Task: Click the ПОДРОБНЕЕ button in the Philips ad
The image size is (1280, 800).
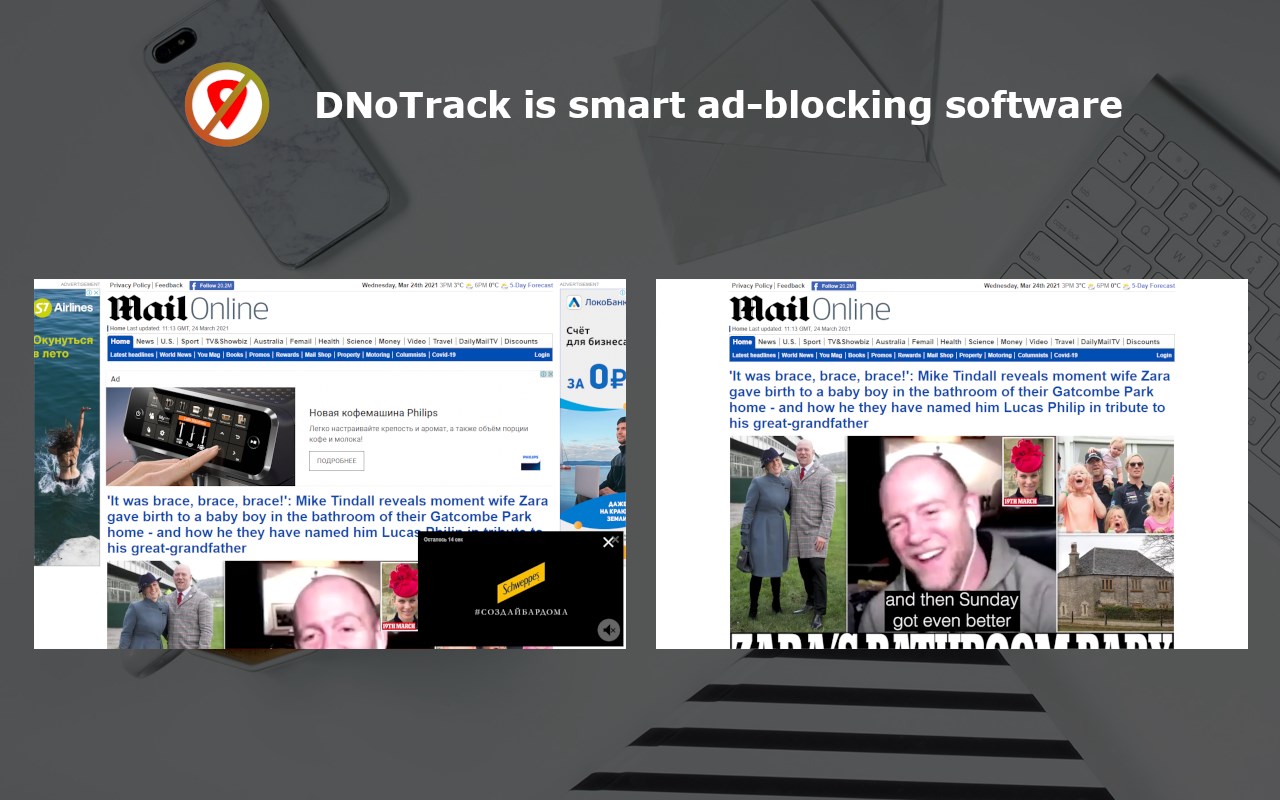Action: [336, 461]
